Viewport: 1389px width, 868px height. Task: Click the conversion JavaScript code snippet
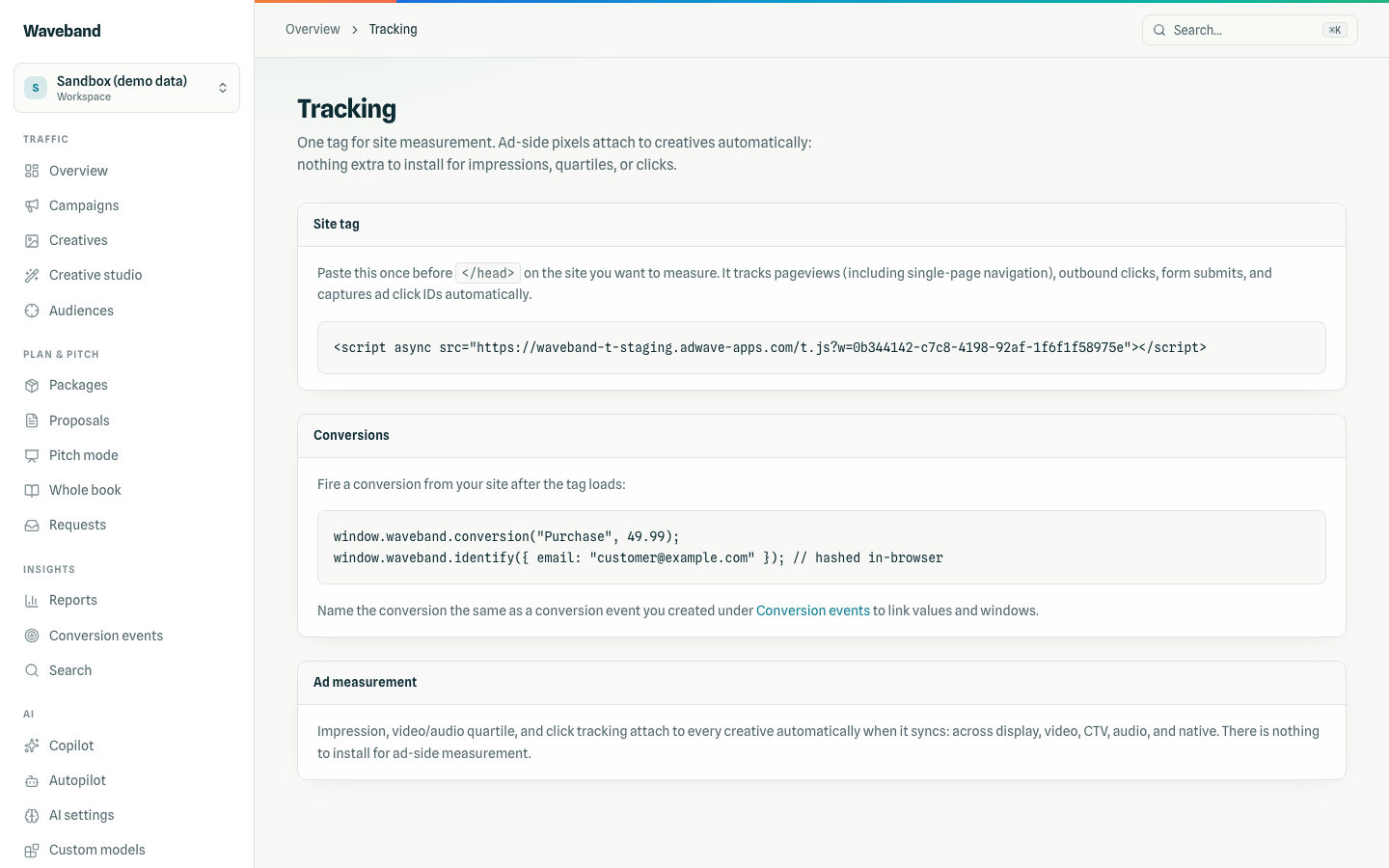(x=821, y=547)
